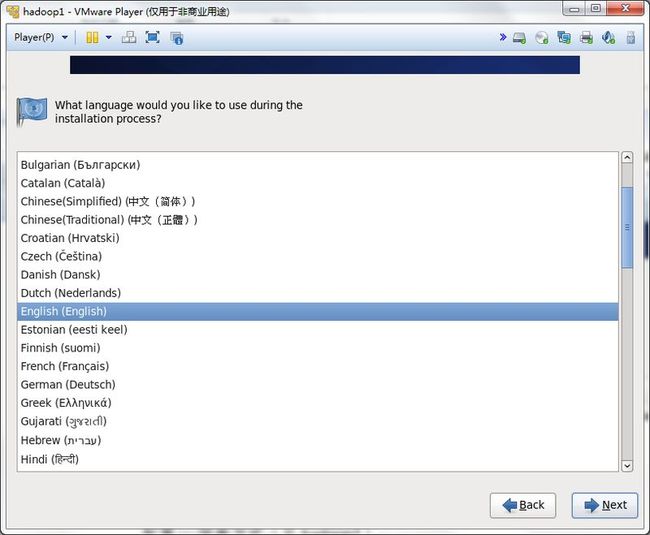Pick Gujarati from the language list
Image resolution: width=650 pixels, height=535 pixels.
[318, 421]
